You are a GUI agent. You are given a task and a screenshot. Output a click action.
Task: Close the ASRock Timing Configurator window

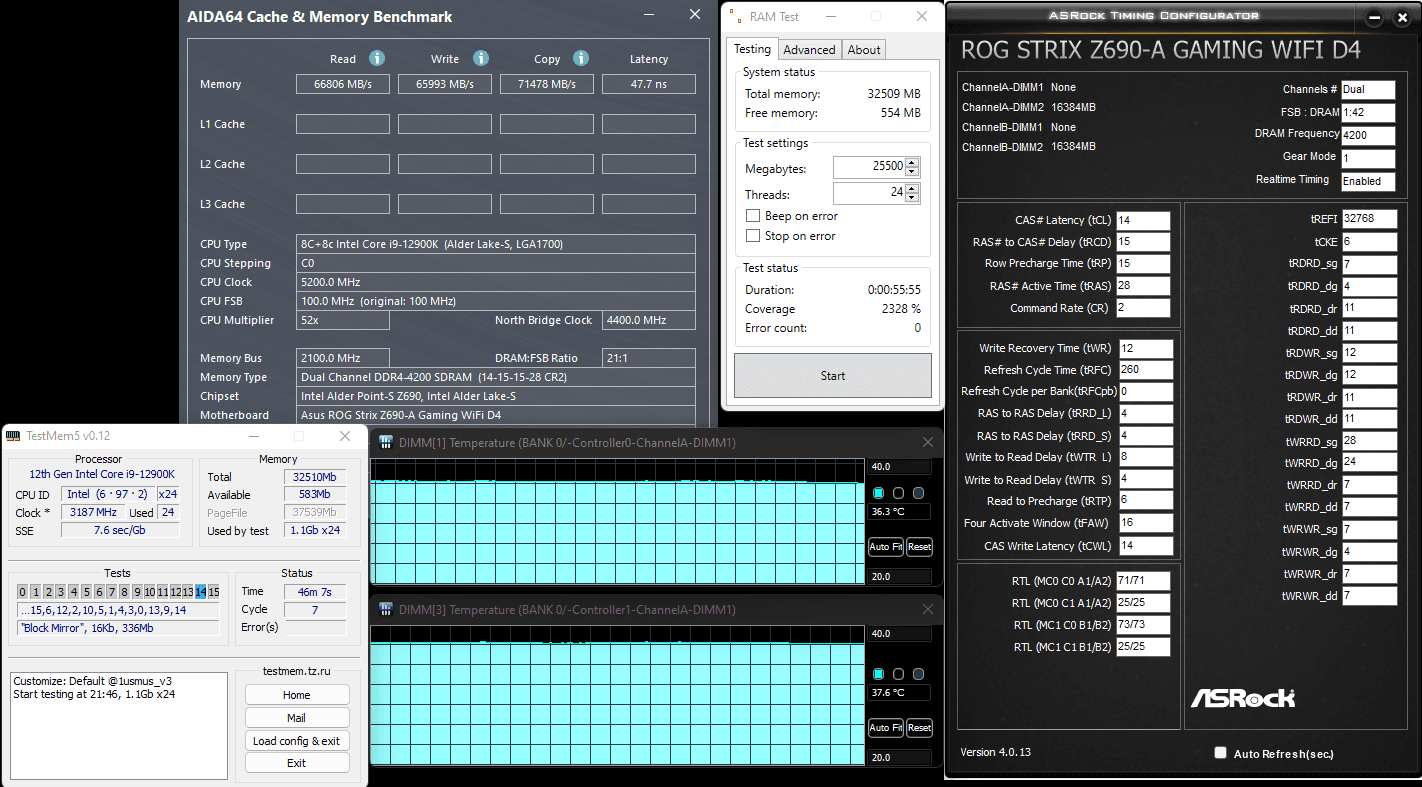tap(1401, 18)
